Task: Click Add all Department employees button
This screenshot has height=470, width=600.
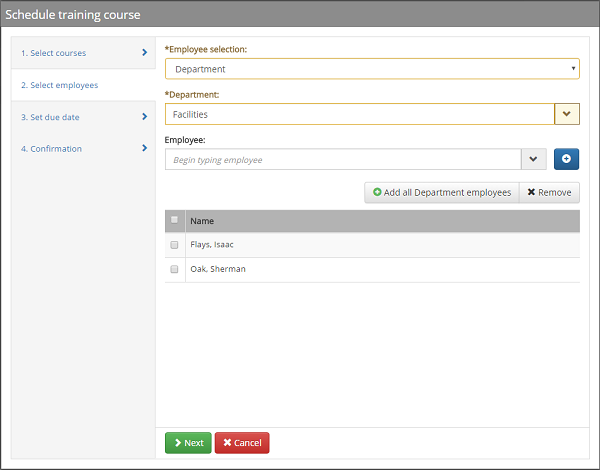Action: tap(441, 192)
